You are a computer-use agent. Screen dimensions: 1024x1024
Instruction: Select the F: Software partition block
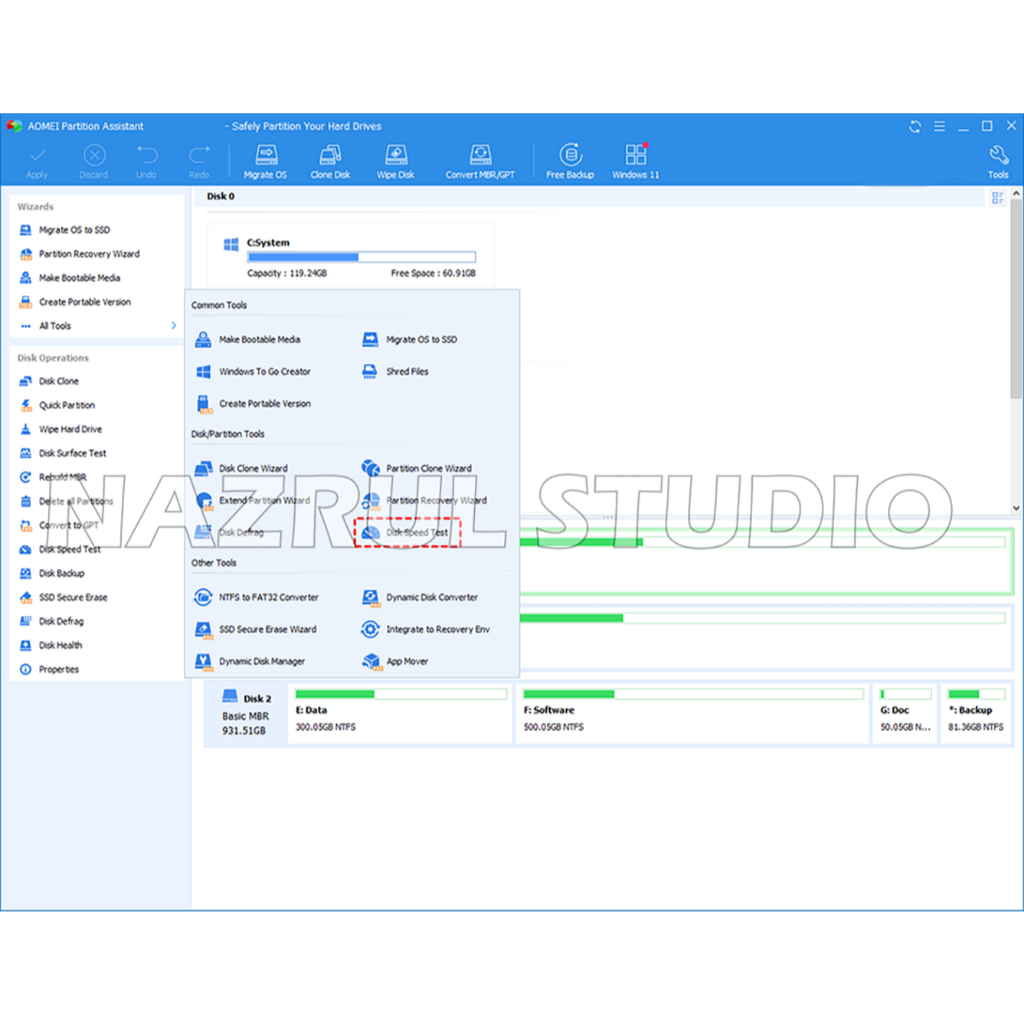(x=693, y=712)
